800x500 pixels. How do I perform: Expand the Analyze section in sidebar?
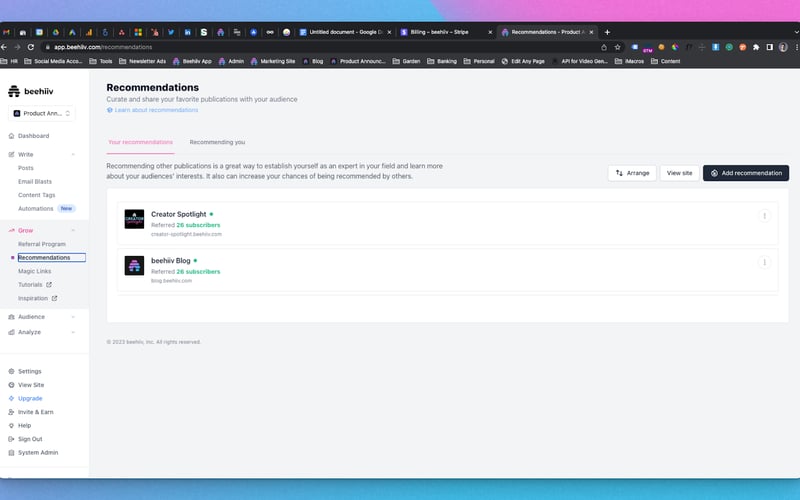click(x=73, y=332)
